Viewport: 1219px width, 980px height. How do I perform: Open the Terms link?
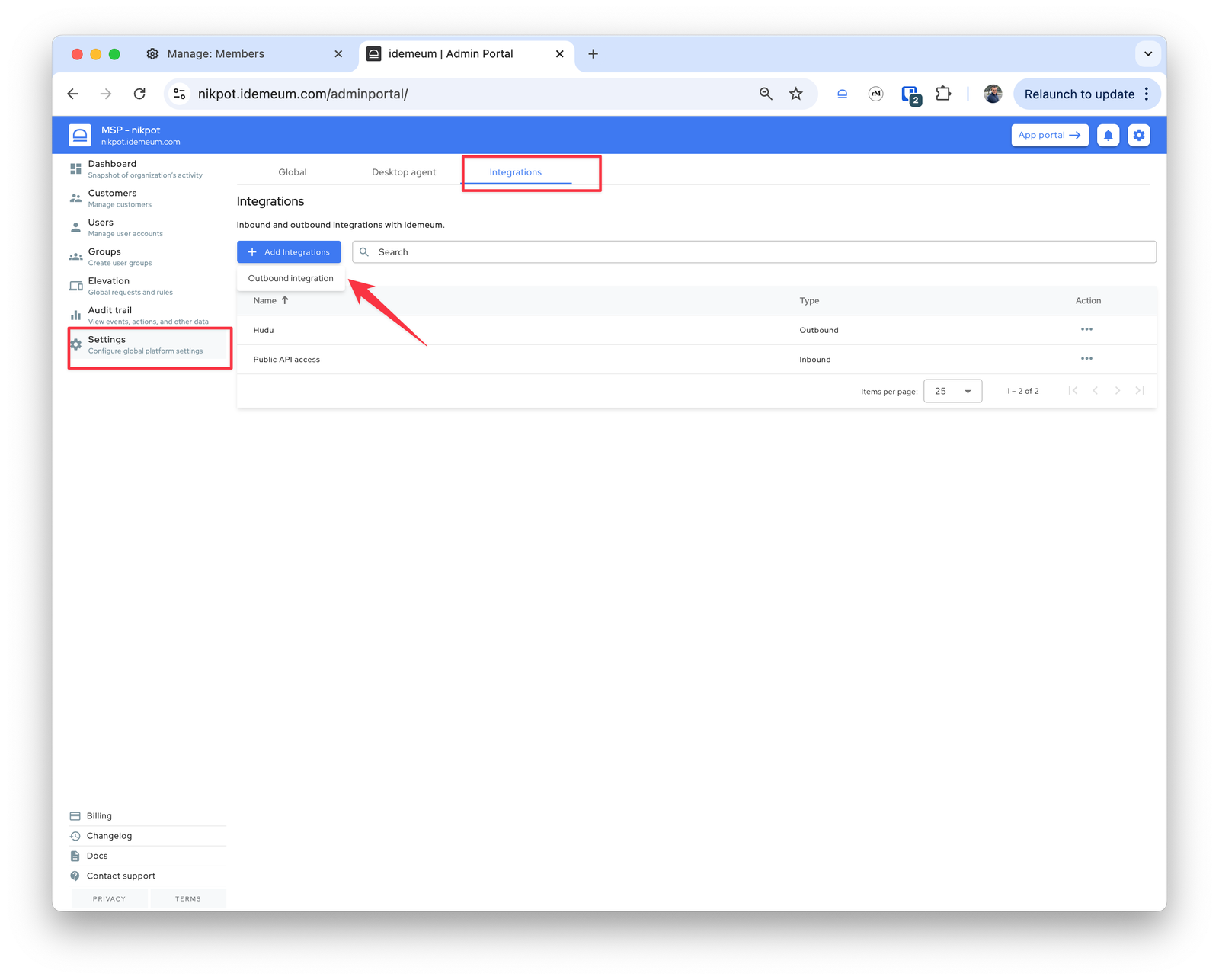click(x=188, y=898)
